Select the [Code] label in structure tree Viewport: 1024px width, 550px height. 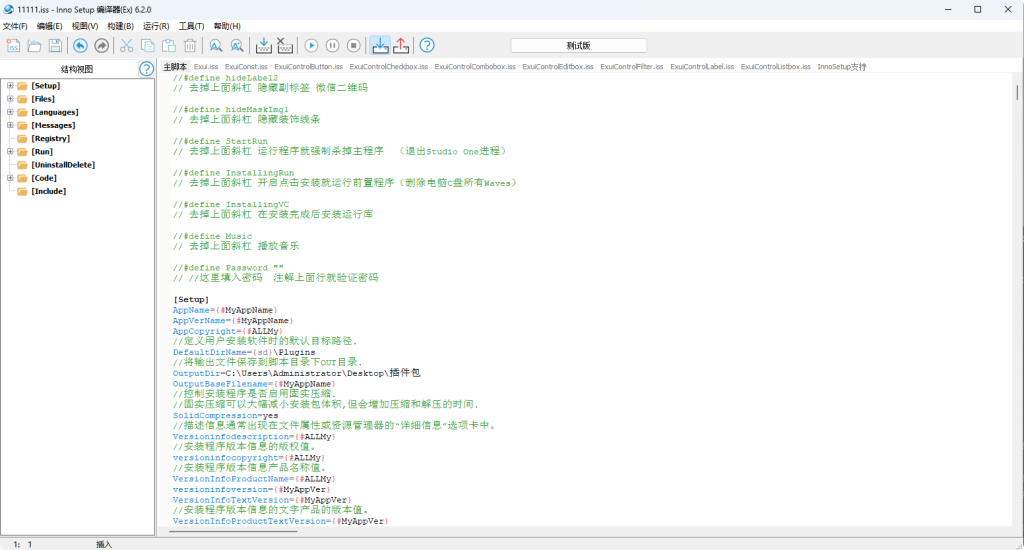44,178
